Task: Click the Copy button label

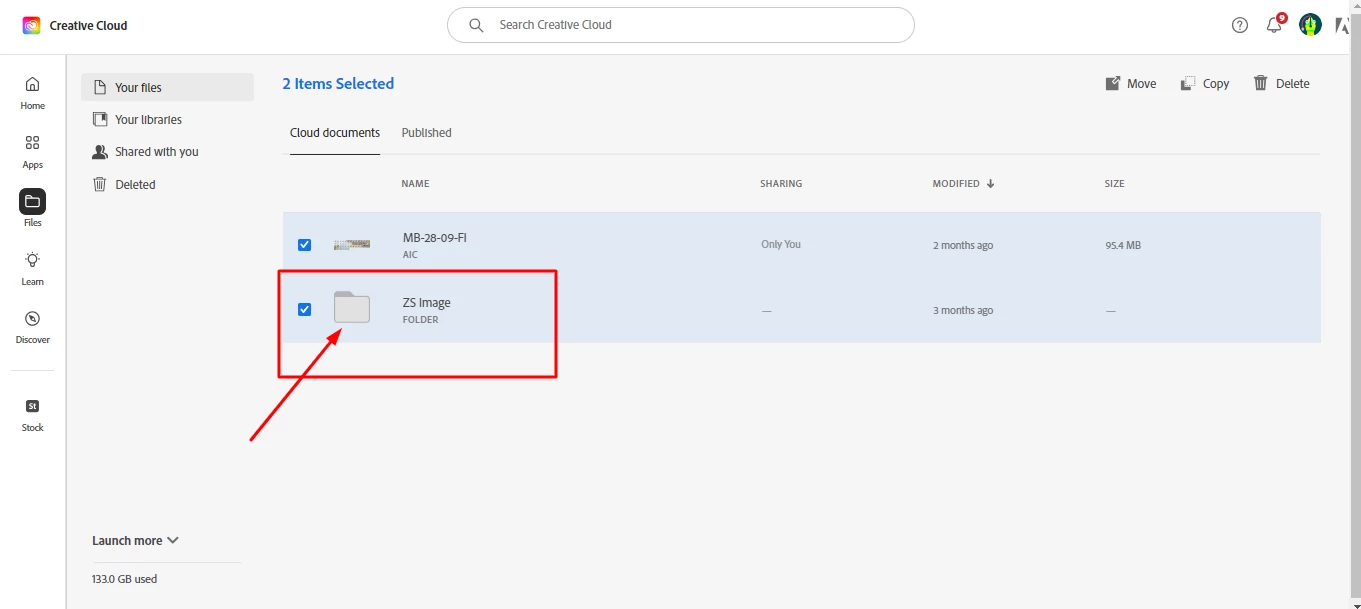Action: click(x=1216, y=84)
